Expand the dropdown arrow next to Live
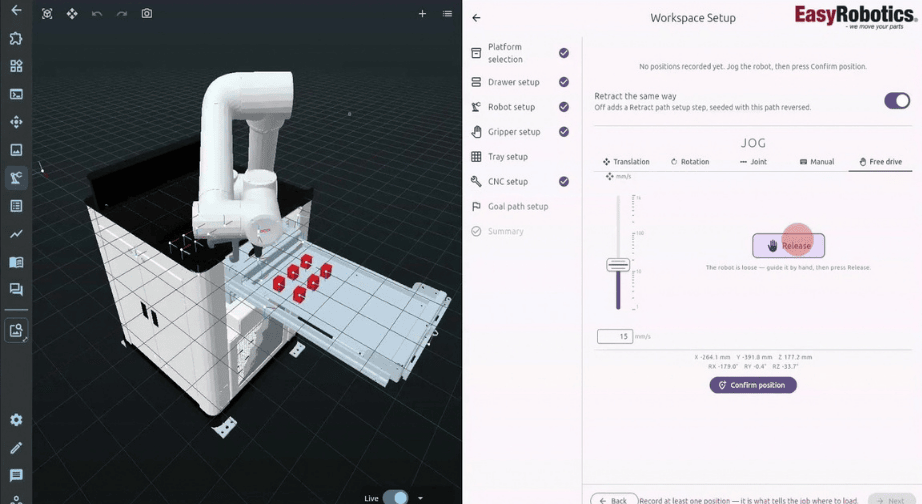The width and height of the screenshot is (922, 504). (420, 498)
